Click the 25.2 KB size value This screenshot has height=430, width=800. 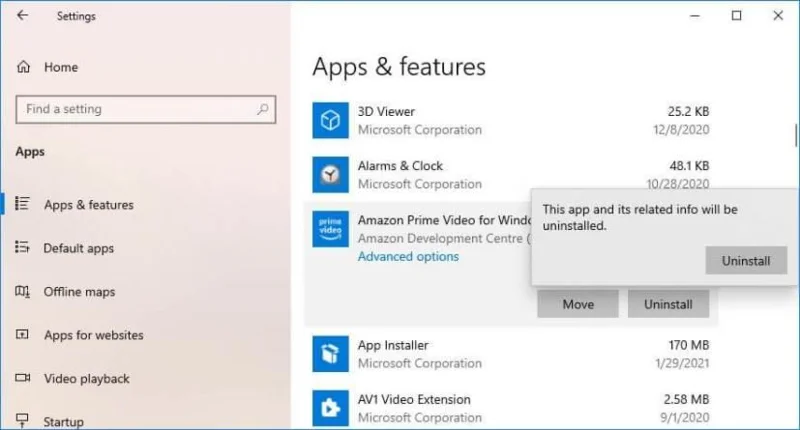(x=688, y=111)
